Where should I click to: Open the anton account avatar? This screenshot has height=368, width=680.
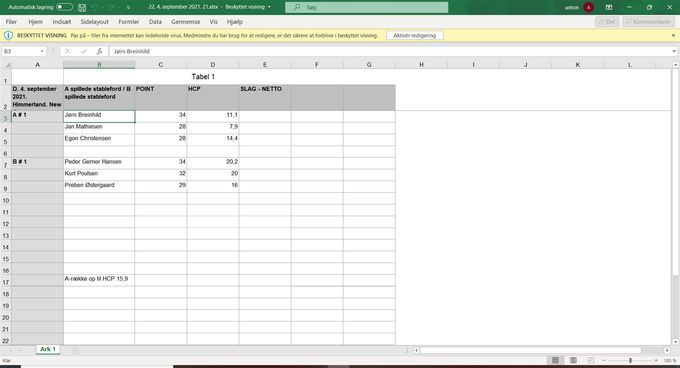(x=588, y=7)
